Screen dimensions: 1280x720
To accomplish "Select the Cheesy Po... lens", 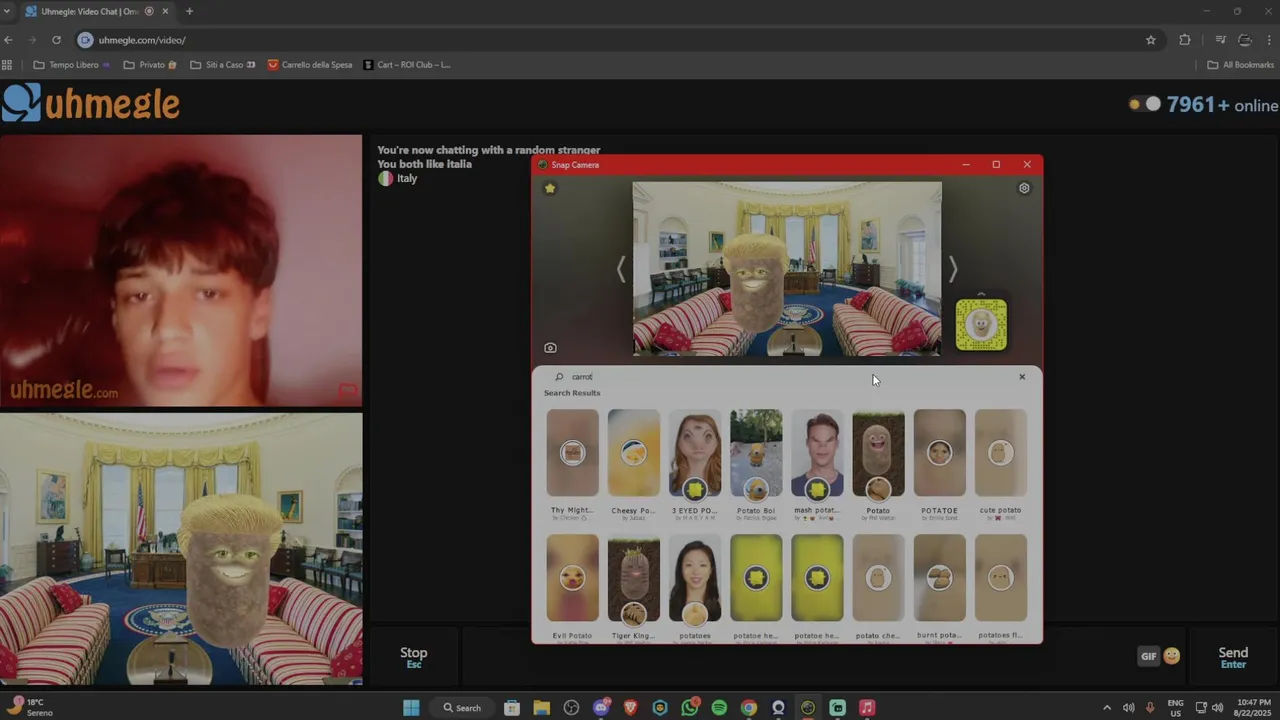I will click(x=634, y=453).
